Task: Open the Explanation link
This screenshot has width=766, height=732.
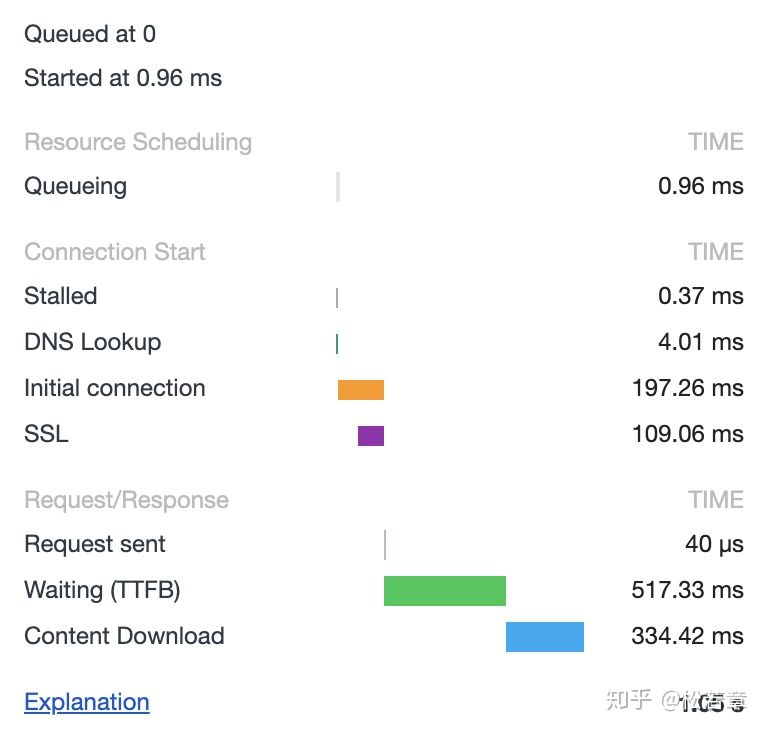Action: (x=86, y=702)
